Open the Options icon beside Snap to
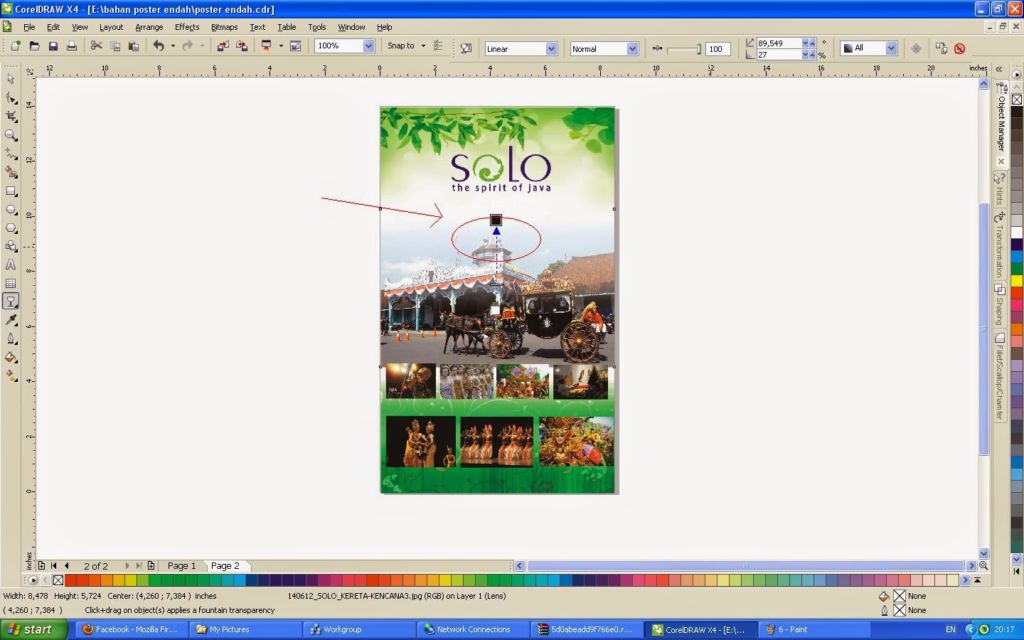This screenshot has height=640, width=1024. tap(438, 46)
